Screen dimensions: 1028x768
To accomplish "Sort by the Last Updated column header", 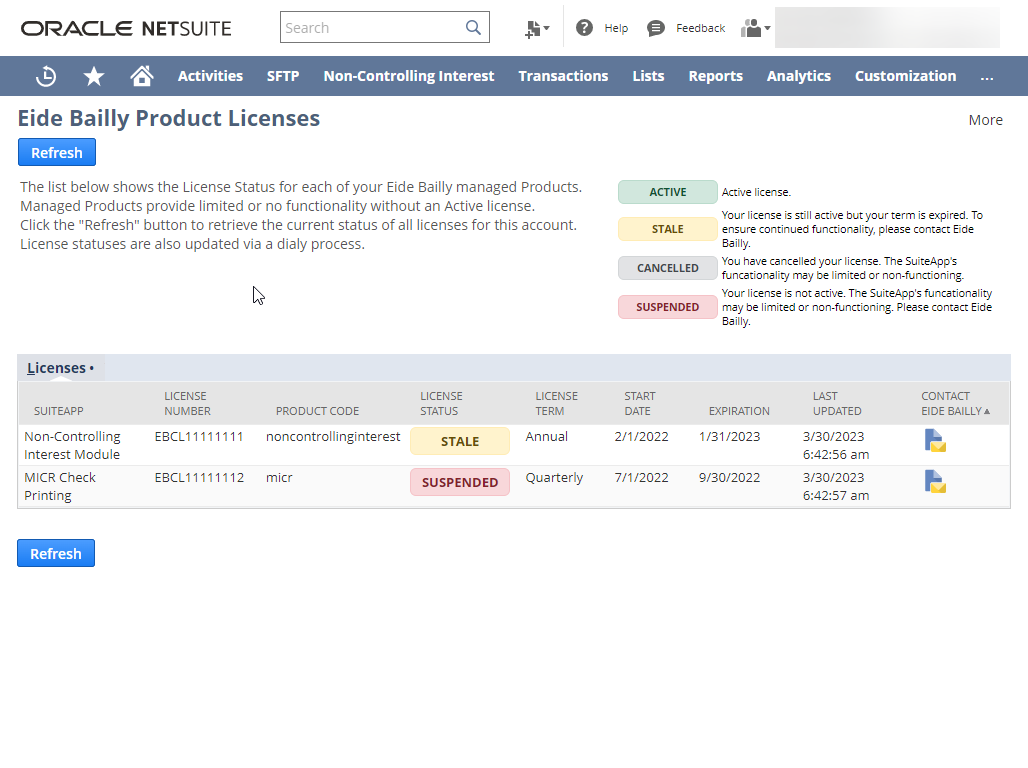I will click(837, 403).
